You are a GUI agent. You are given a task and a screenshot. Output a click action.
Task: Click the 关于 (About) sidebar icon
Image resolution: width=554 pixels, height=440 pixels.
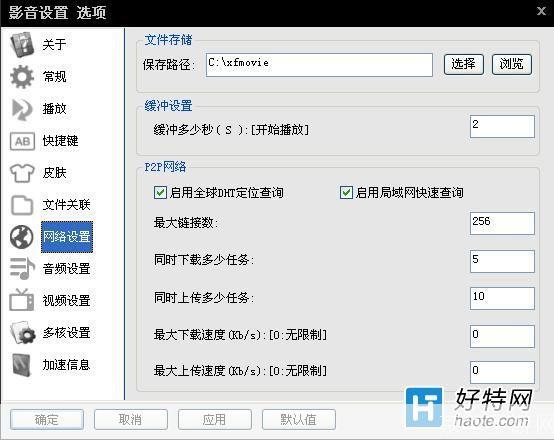pos(22,45)
